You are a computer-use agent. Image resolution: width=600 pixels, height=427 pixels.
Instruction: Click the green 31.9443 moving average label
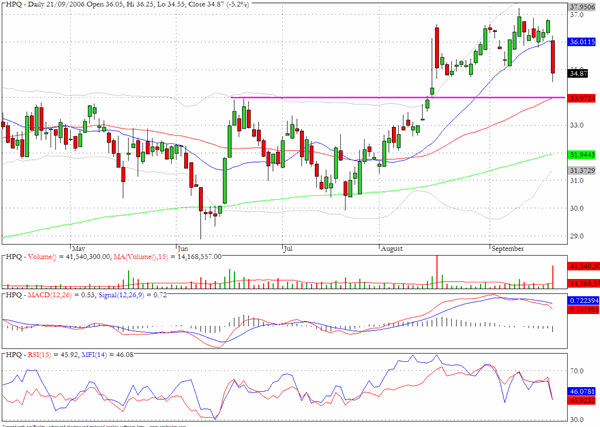(x=582, y=155)
